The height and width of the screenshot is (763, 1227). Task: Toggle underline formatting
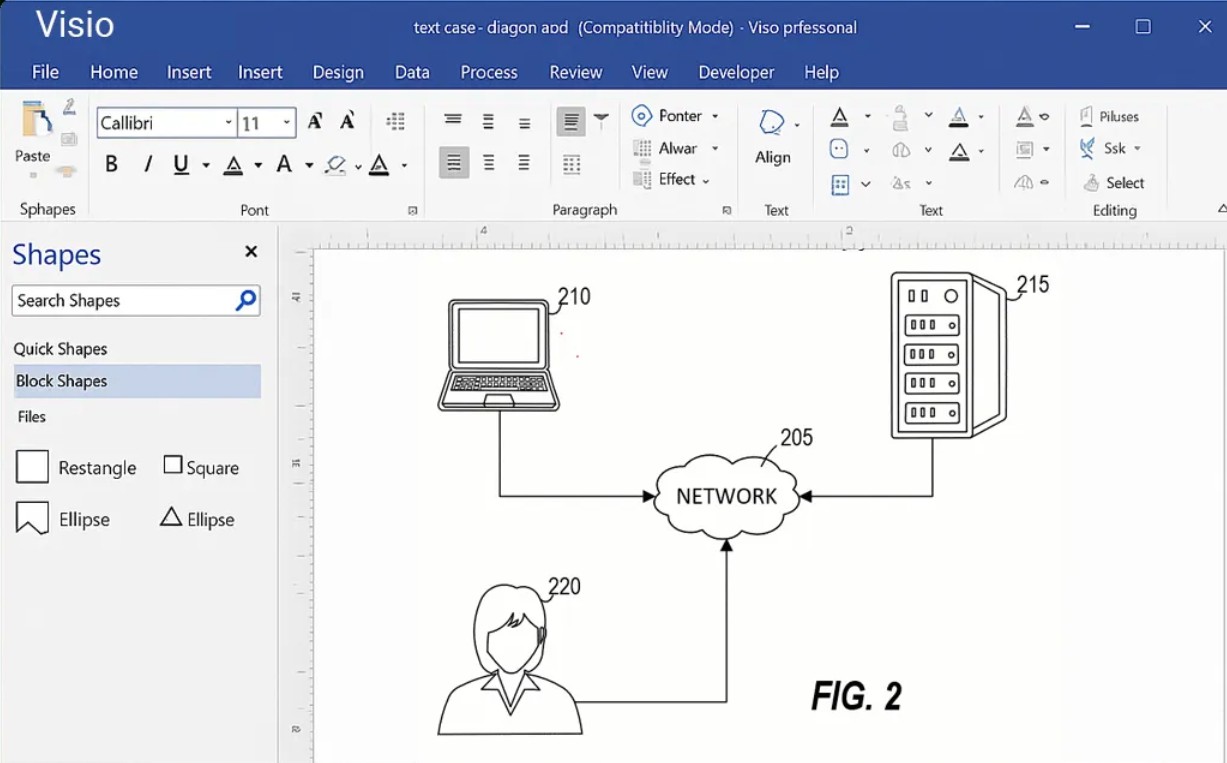coord(180,163)
